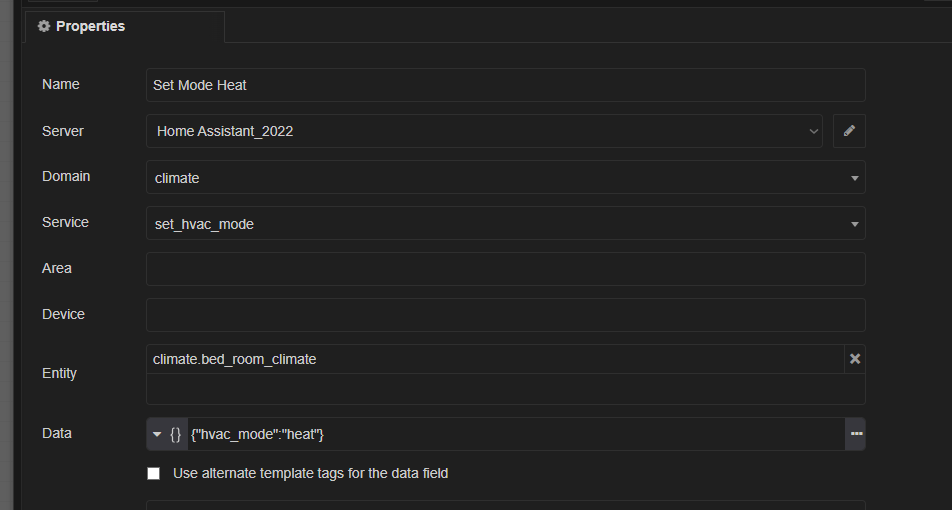Image resolution: width=952 pixels, height=510 pixels.
Task: Click the JSON braces type icon
Action: click(175, 434)
